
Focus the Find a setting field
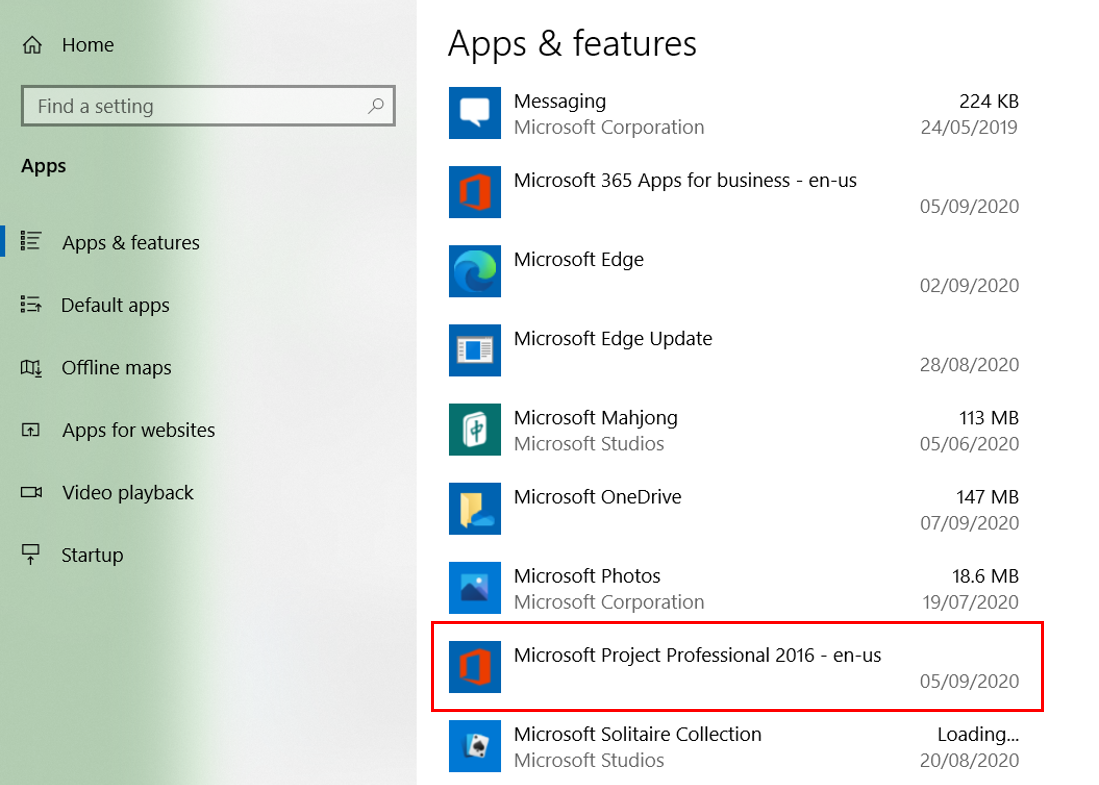[x=208, y=106]
